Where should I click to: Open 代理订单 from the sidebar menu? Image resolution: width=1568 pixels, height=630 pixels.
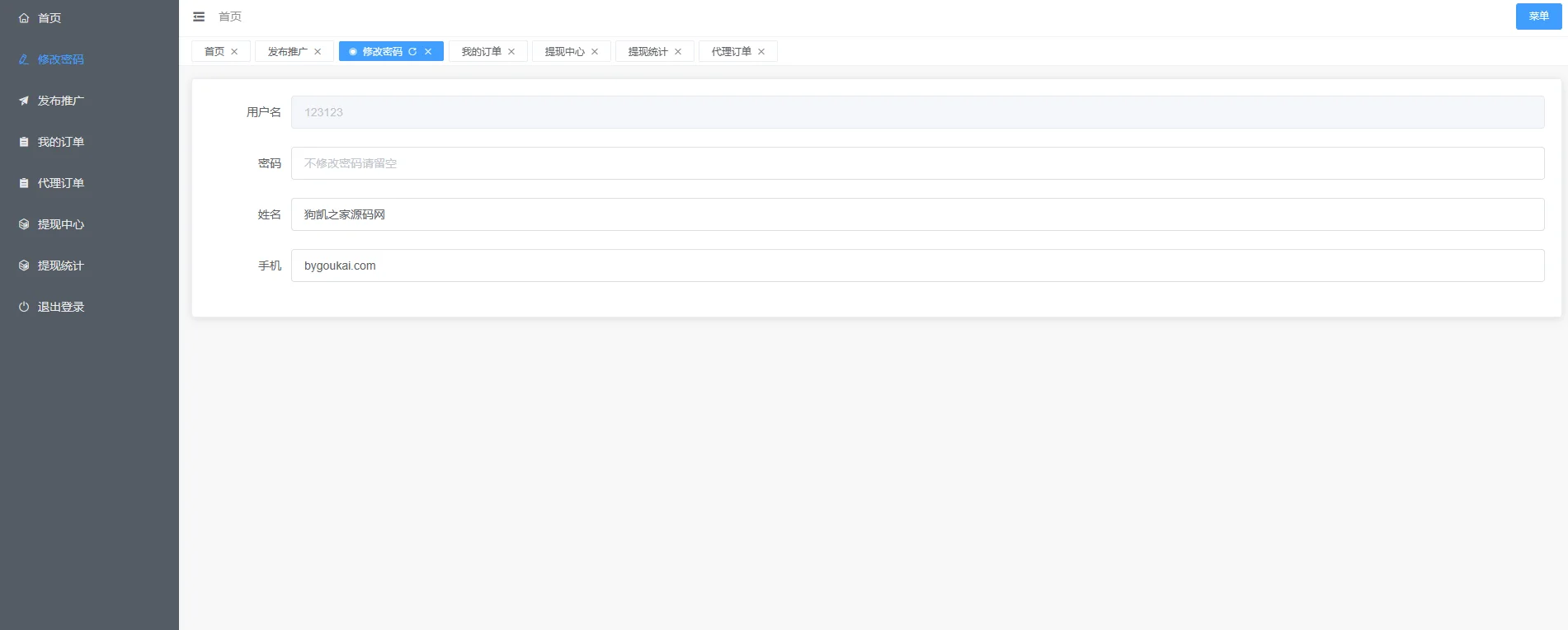61,183
